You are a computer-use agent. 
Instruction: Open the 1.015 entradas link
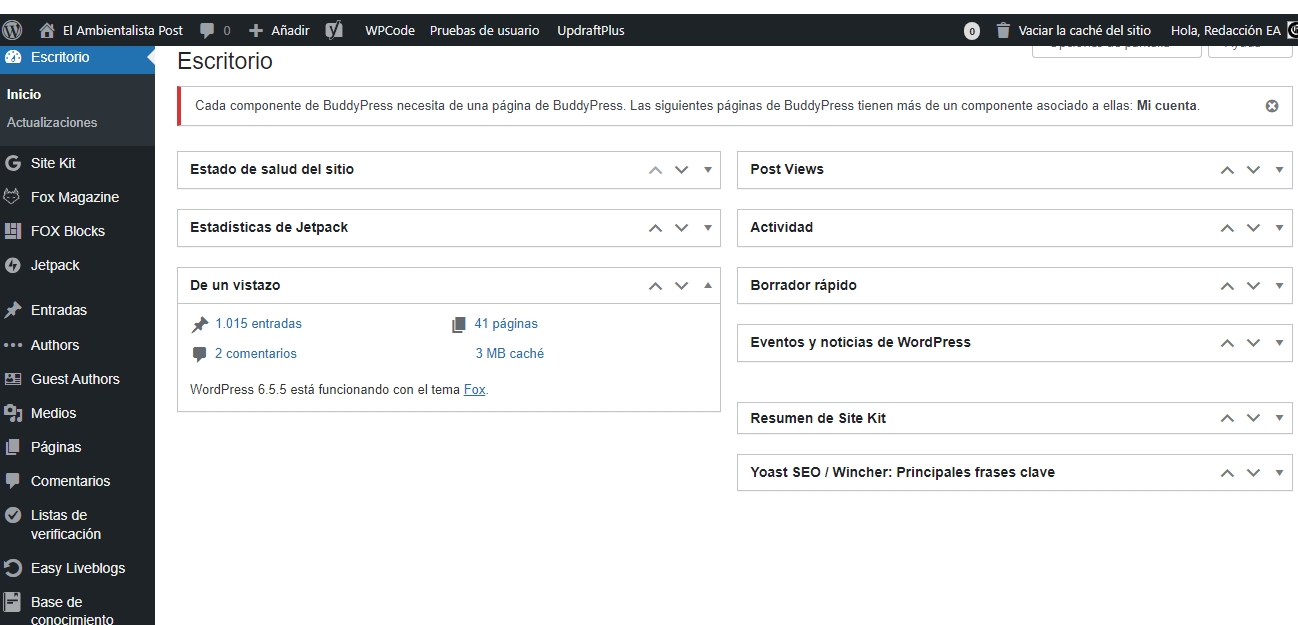(258, 323)
